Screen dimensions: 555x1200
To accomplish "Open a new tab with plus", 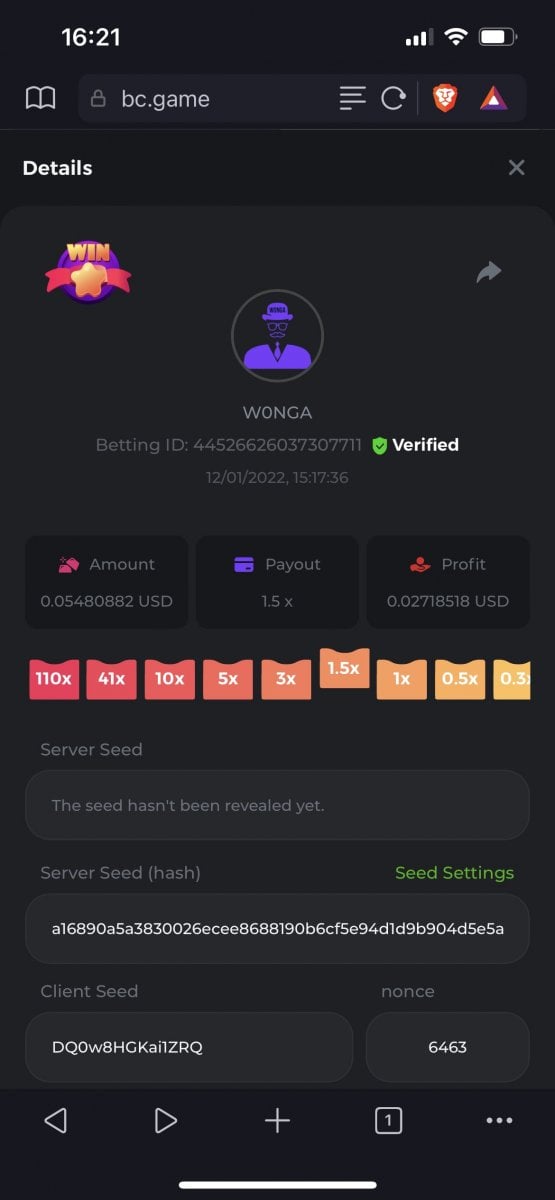I will 277,1121.
